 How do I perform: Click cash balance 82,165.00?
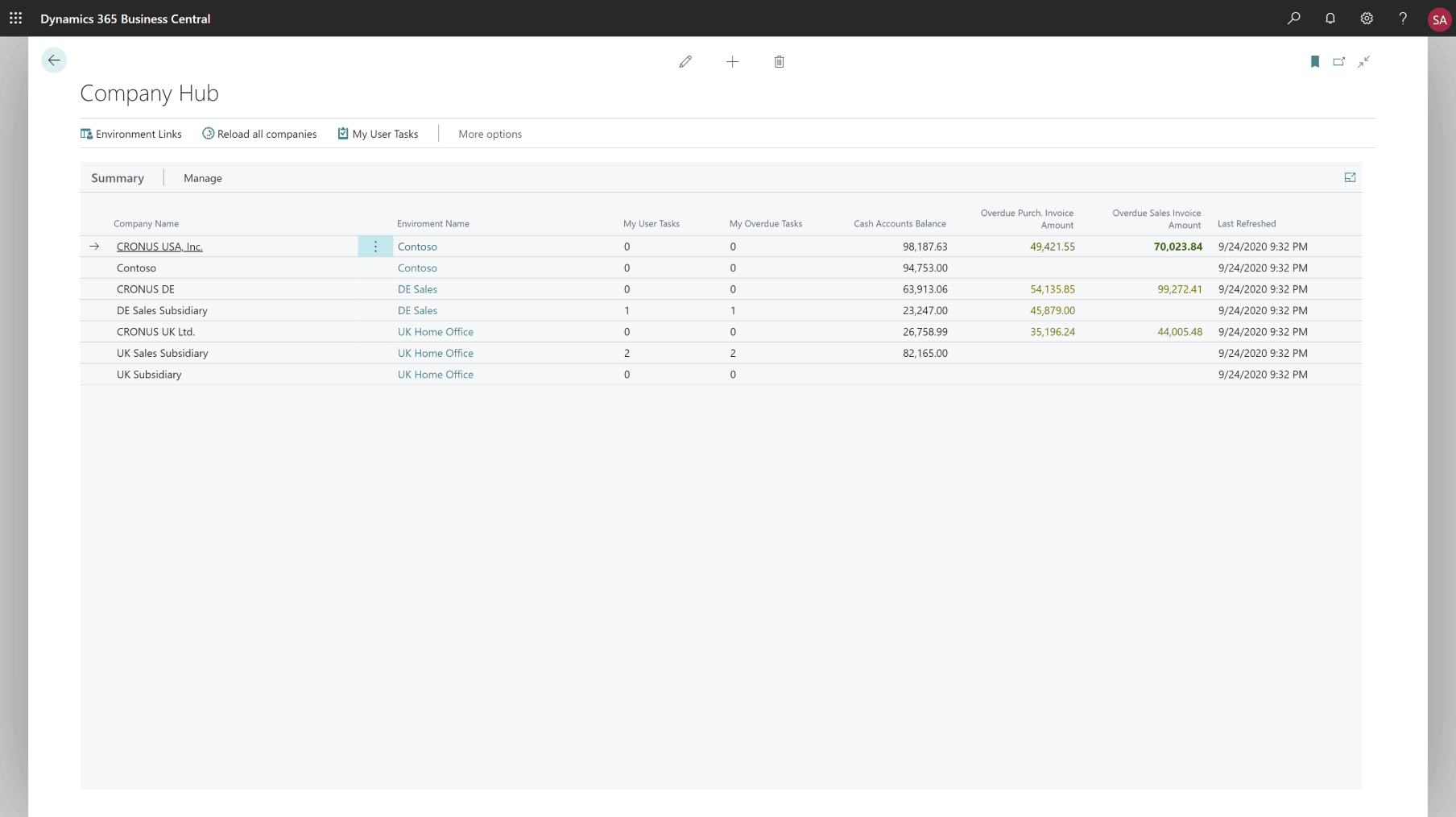pyautogui.click(x=924, y=353)
